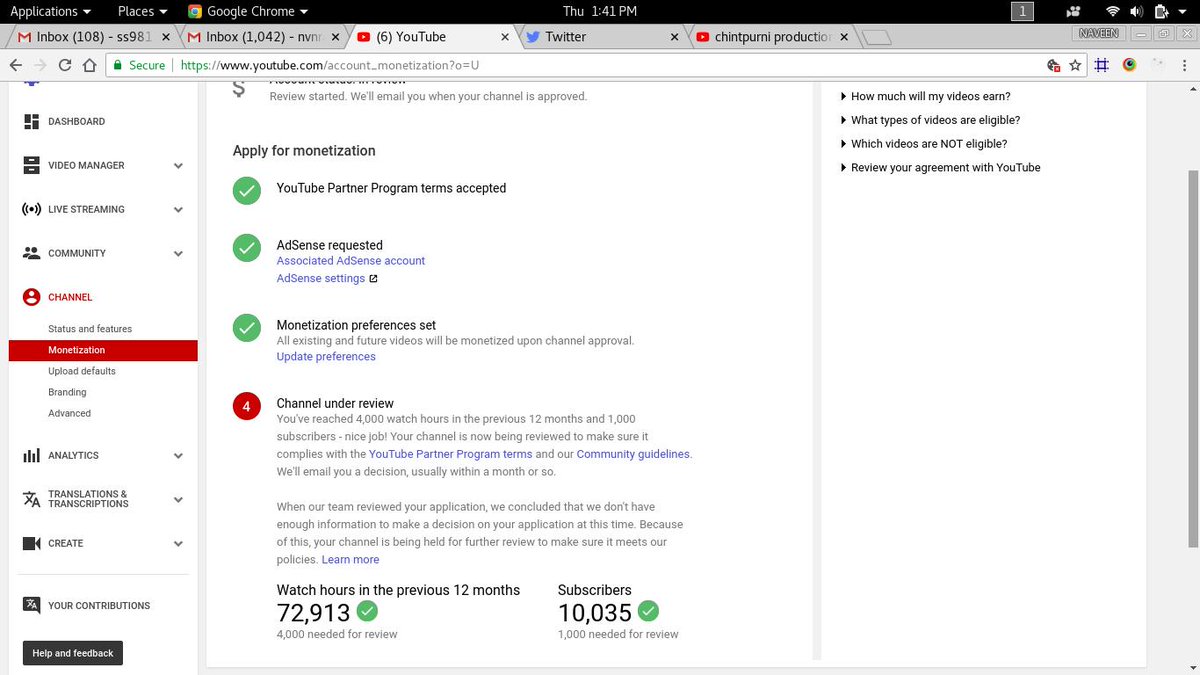Click the green check beside 10,035 subscribers

(648, 611)
